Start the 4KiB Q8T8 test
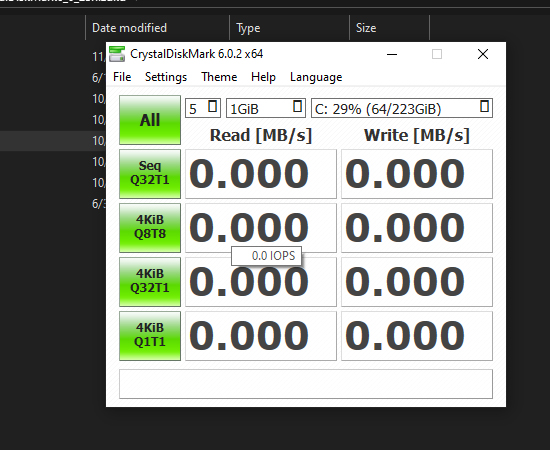550x450 pixels. [x=150, y=228]
